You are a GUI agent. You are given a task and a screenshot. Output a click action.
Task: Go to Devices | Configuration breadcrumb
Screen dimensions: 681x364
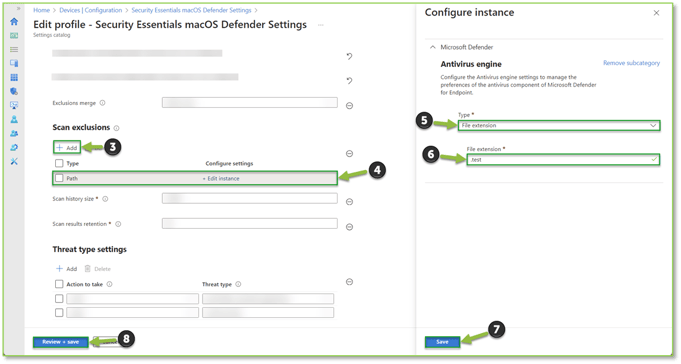pos(91,10)
